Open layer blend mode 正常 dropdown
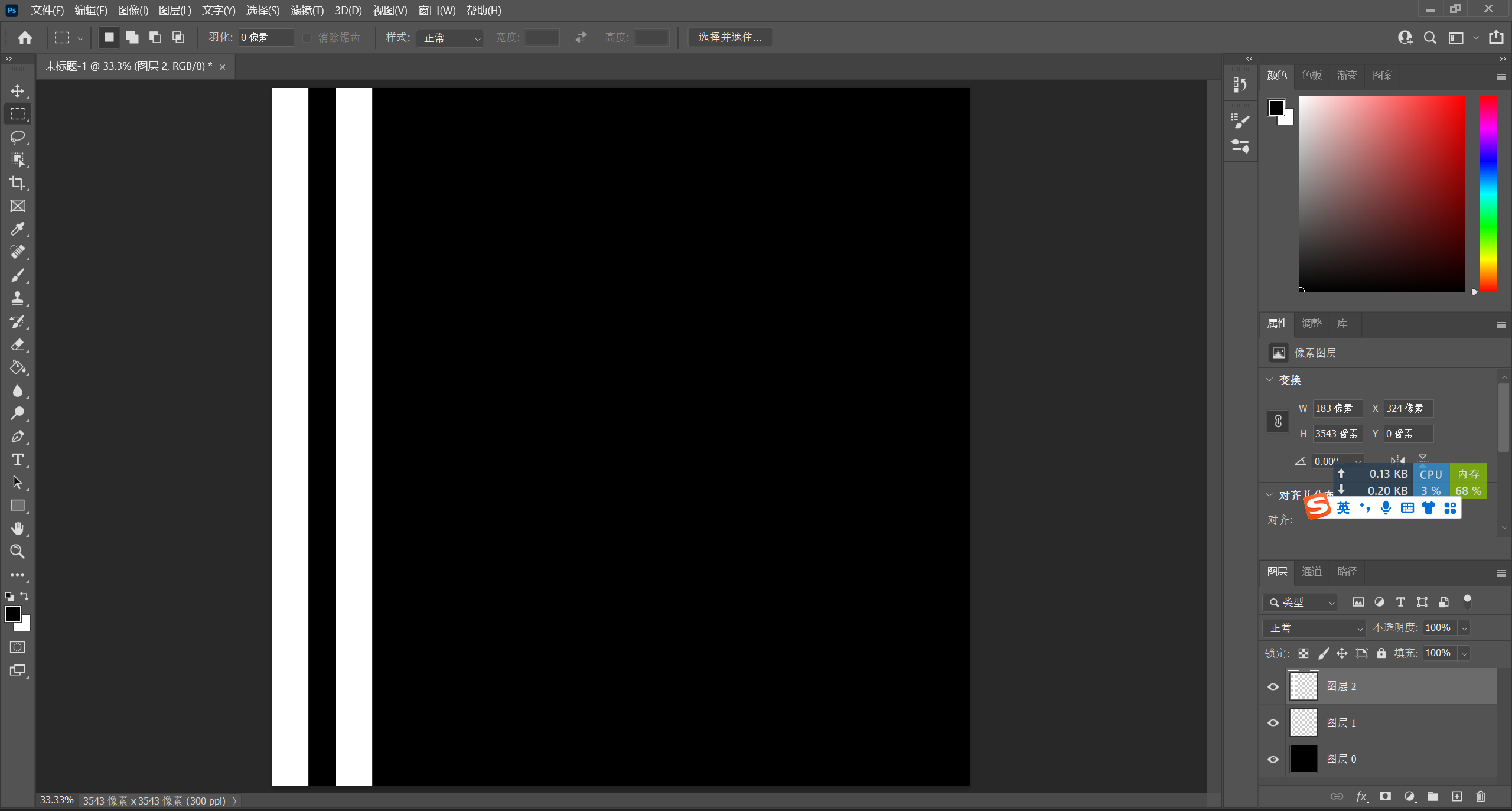The width and height of the screenshot is (1512, 811). point(1314,628)
